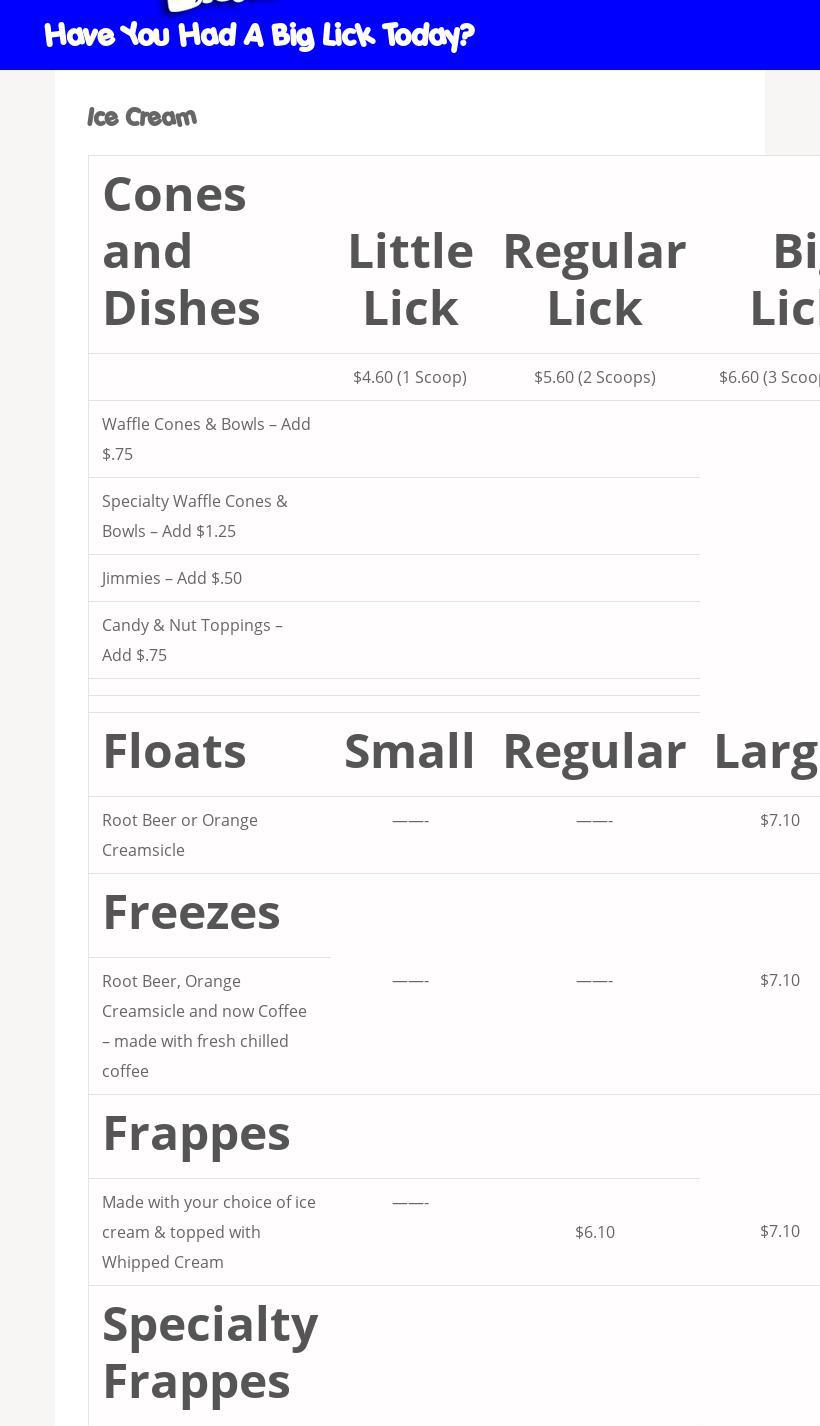The width and height of the screenshot is (820, 1426).
Task: Select the "Cones and Dishes" table heading
Action: coord(181,250)
